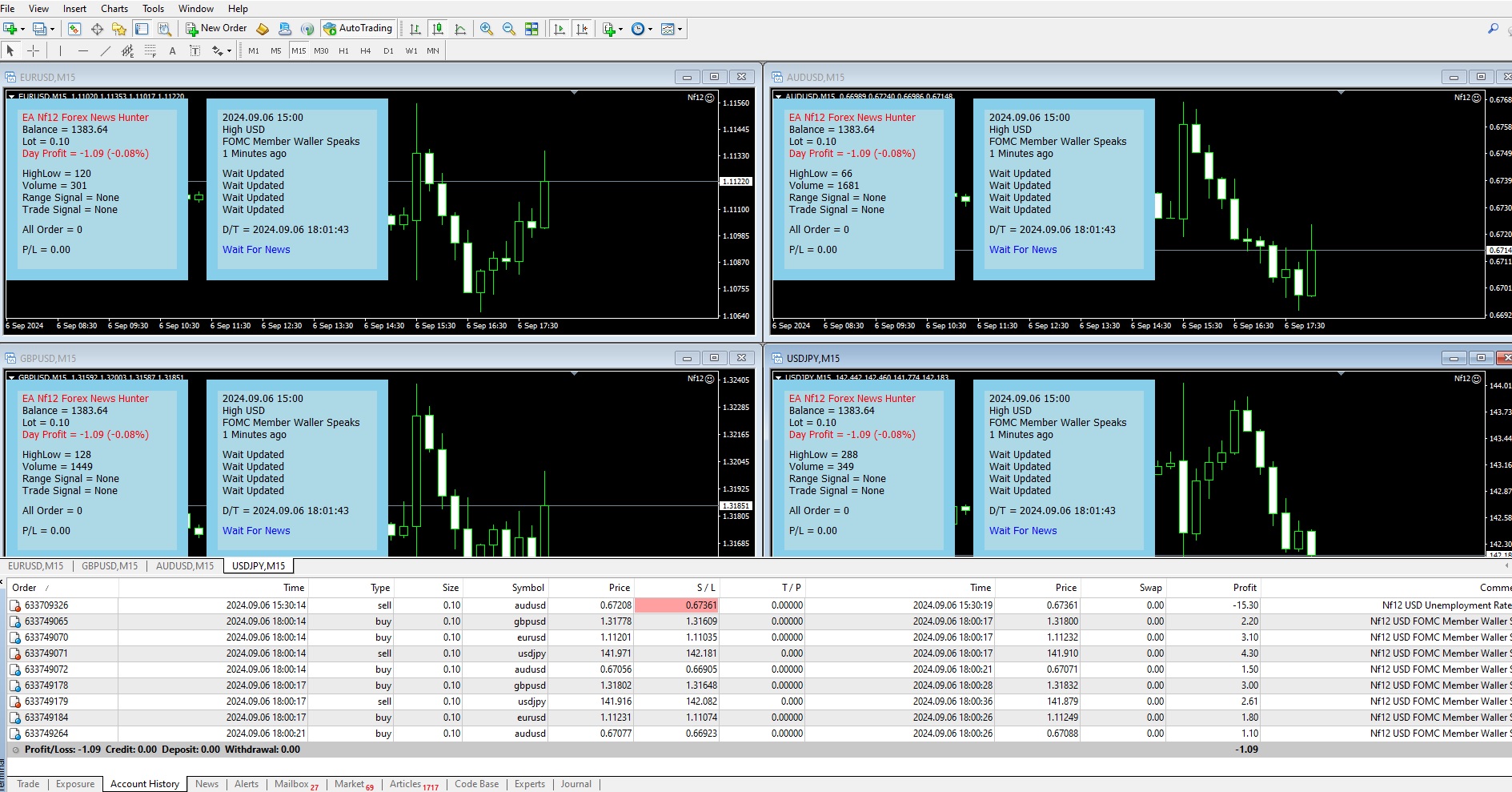
Task: Open the File menu
Action: tap(8, 9)
